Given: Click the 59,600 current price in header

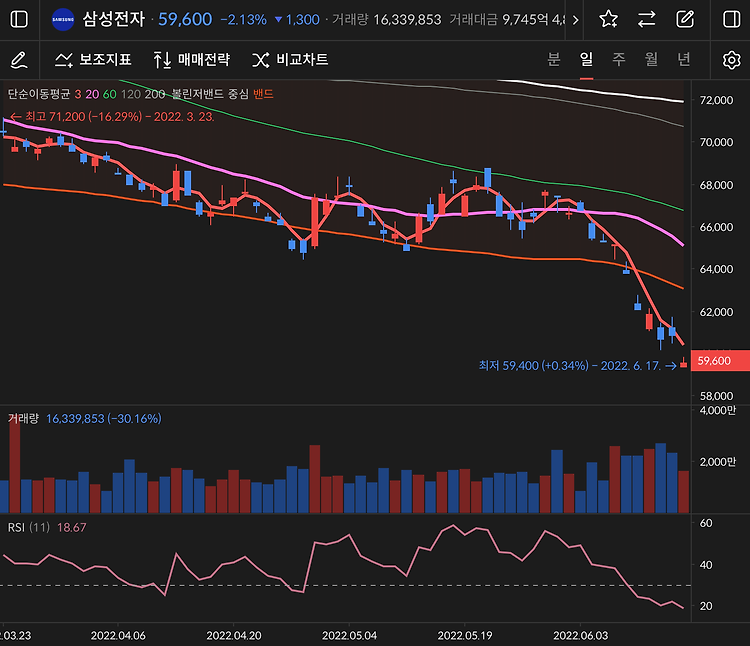Looking at the screenshot, I should pyautogui.click(x=185, y=20).
